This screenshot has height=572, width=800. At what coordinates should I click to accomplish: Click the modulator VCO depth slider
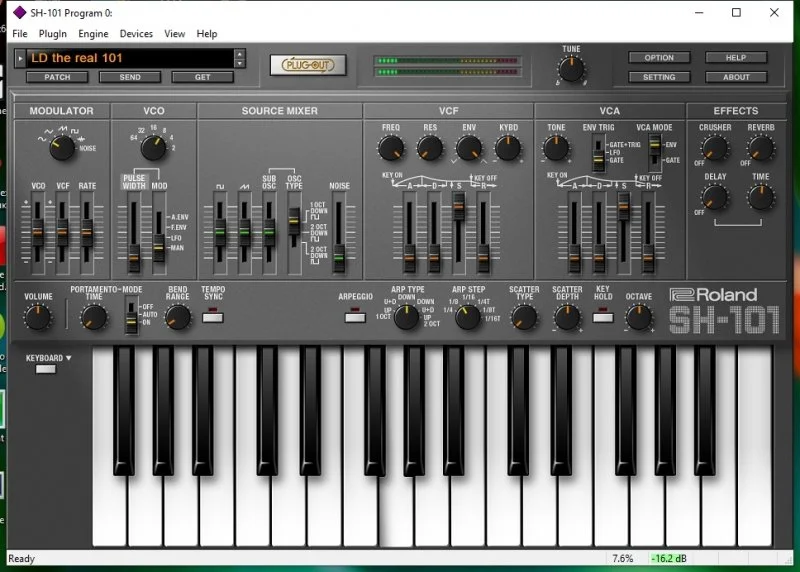37,232
